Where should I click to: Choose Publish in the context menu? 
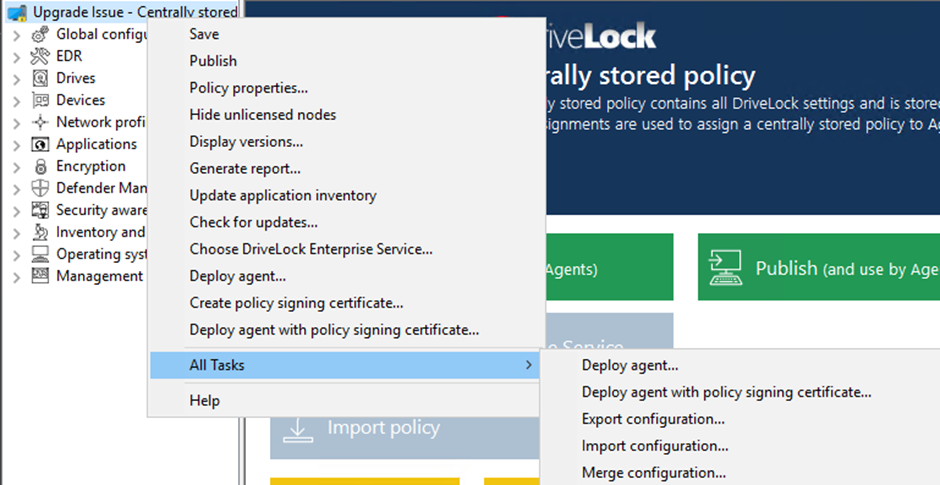346,61
